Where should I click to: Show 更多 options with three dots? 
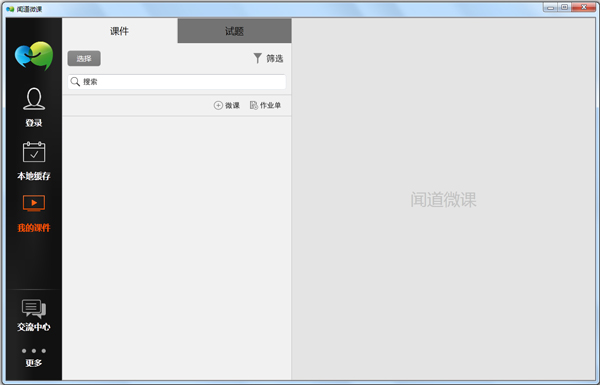(x=34, y=357)
